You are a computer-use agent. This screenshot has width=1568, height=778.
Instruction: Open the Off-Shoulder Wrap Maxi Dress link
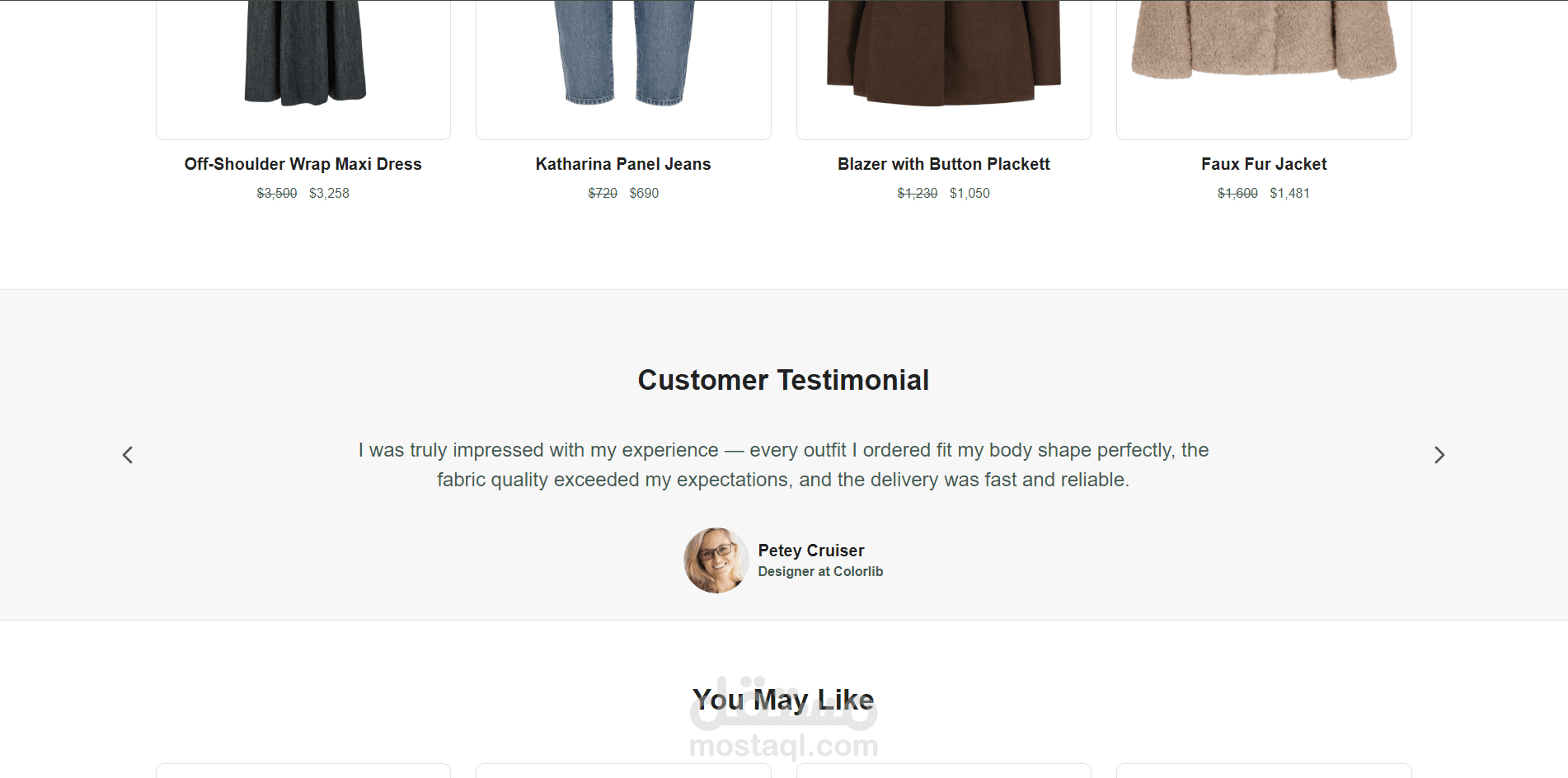click(303, 164)
